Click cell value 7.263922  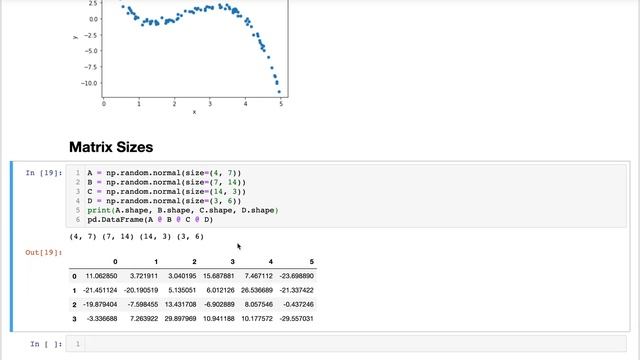[x=144, y=319]
